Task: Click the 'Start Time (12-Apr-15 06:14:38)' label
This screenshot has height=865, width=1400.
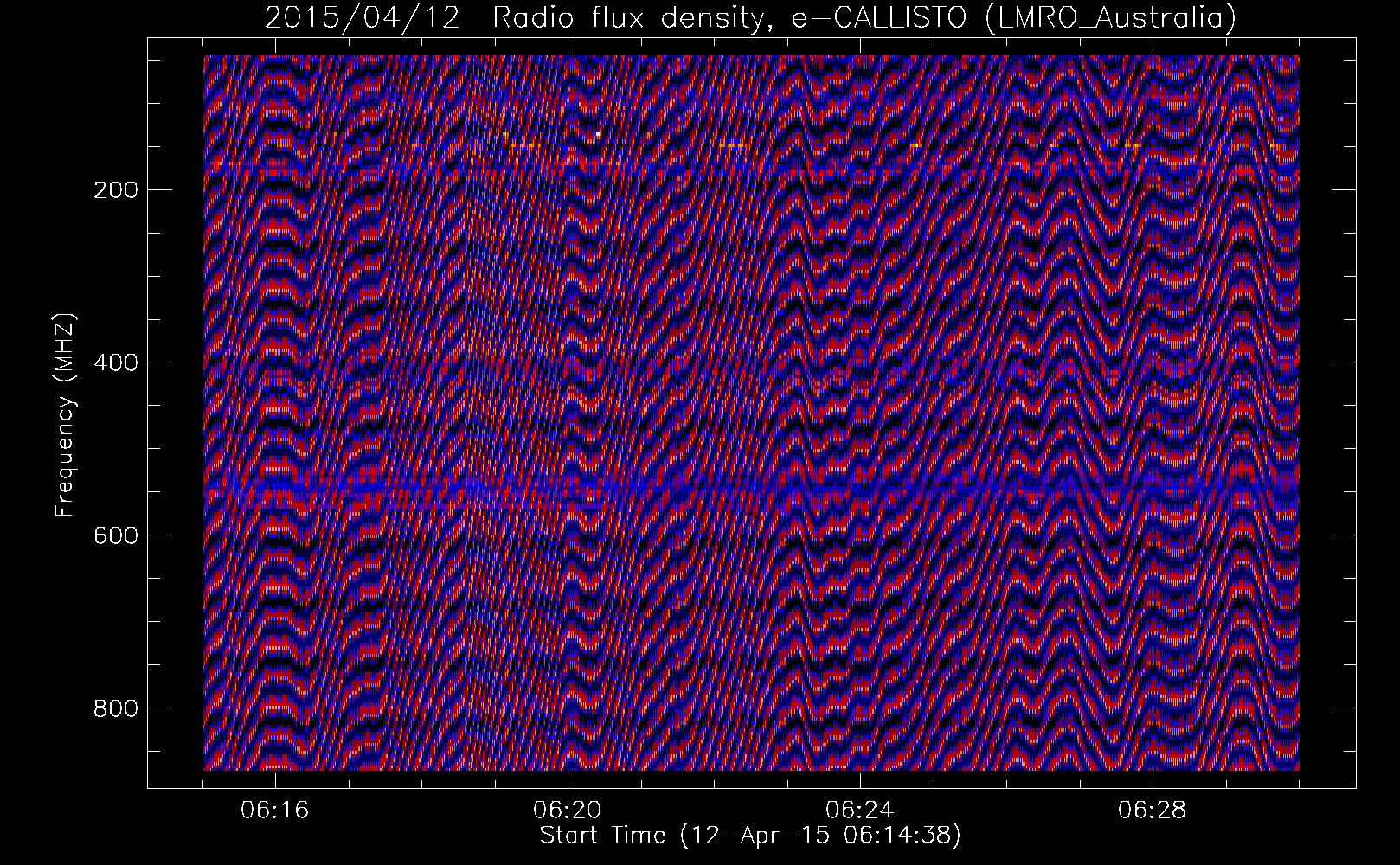Action: [x=750, y=836]
